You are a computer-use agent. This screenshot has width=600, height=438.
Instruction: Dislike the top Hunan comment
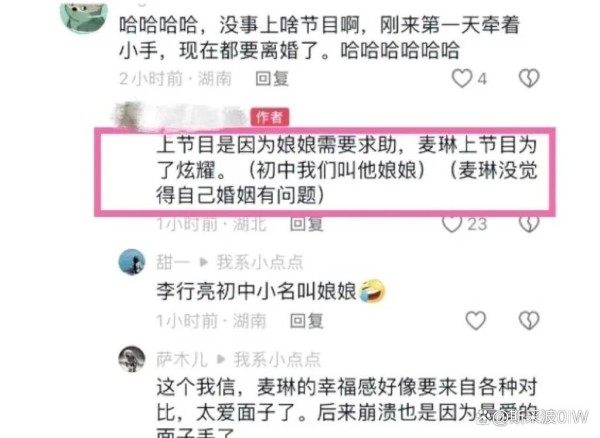529,78
